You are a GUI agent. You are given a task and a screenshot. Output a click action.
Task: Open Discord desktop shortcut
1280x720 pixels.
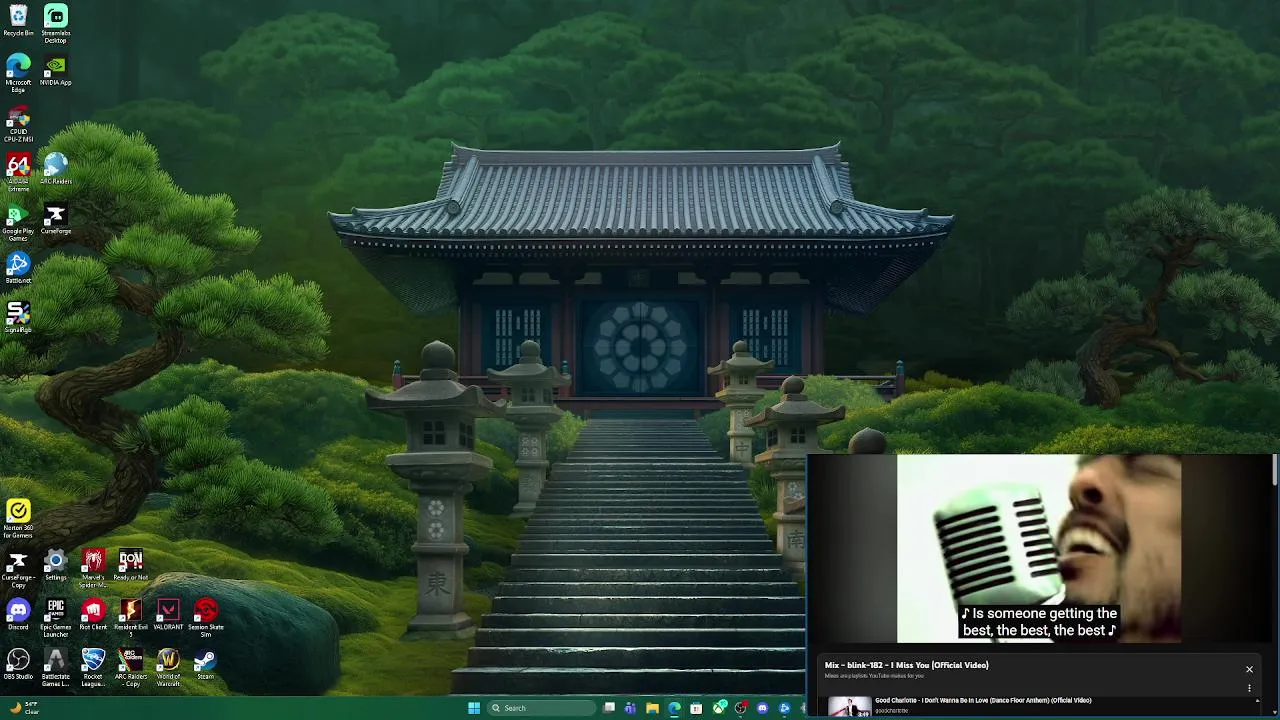click(18, 615)
